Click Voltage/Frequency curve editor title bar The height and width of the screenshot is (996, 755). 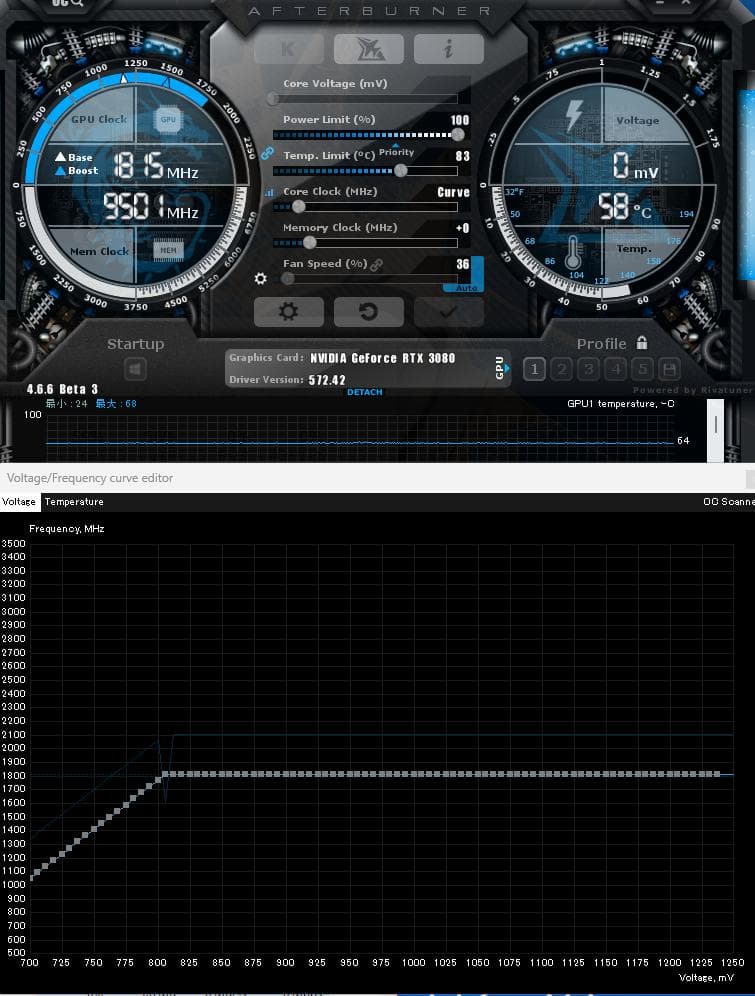click(377, 478)
